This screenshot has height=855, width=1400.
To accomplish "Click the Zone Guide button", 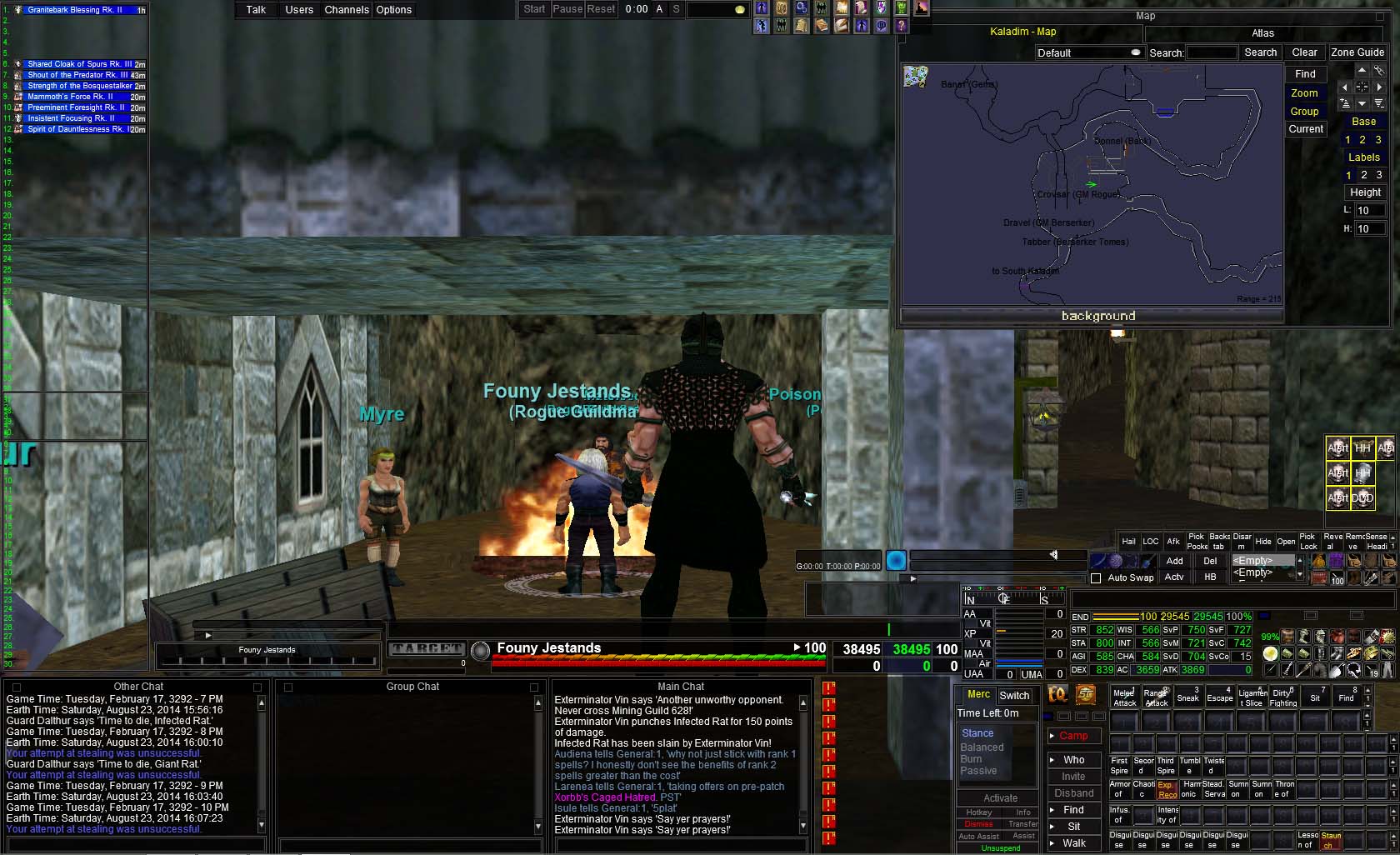I will pos(1357,52).
